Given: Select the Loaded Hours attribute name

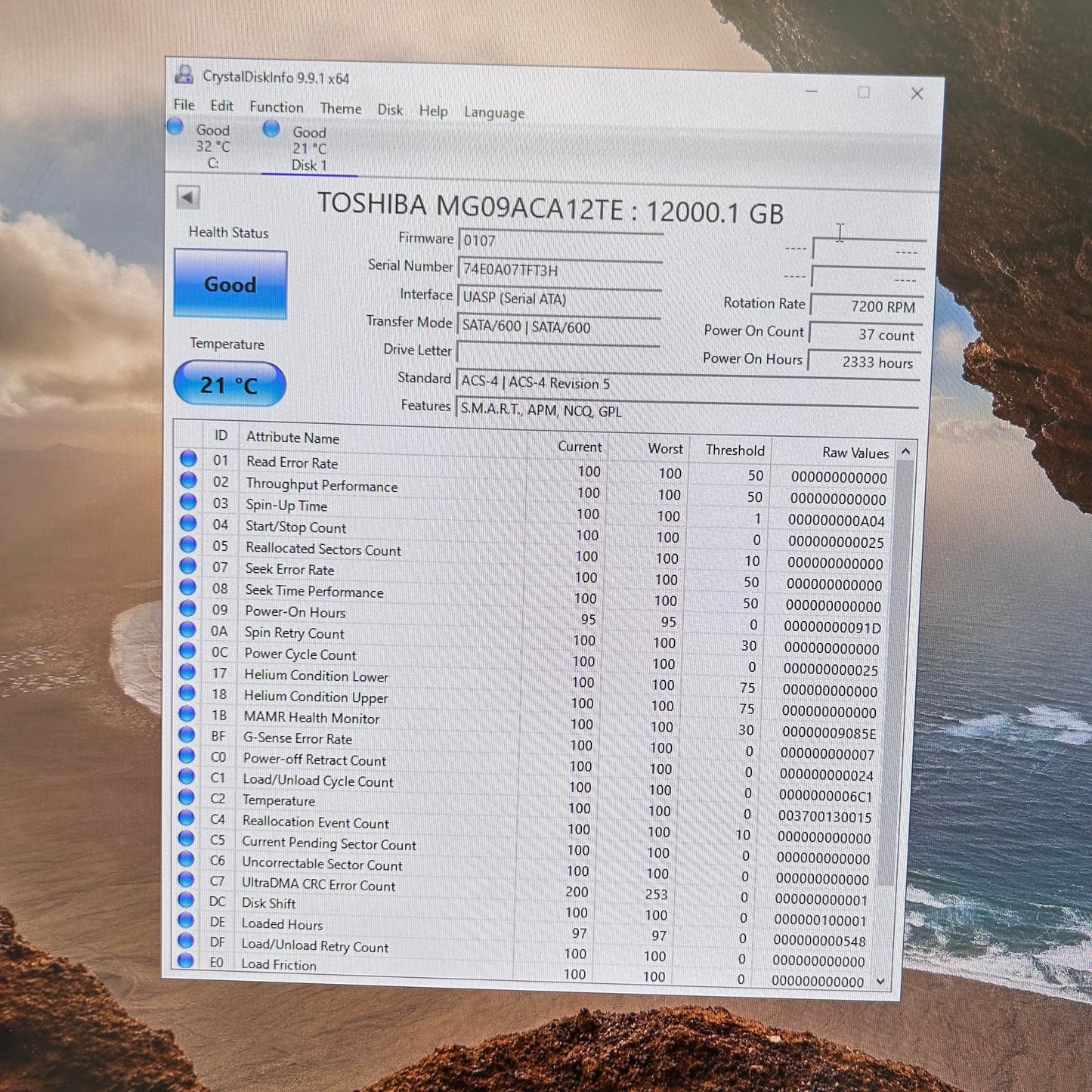Looking at the screenshot, I should tap(282, 923).
